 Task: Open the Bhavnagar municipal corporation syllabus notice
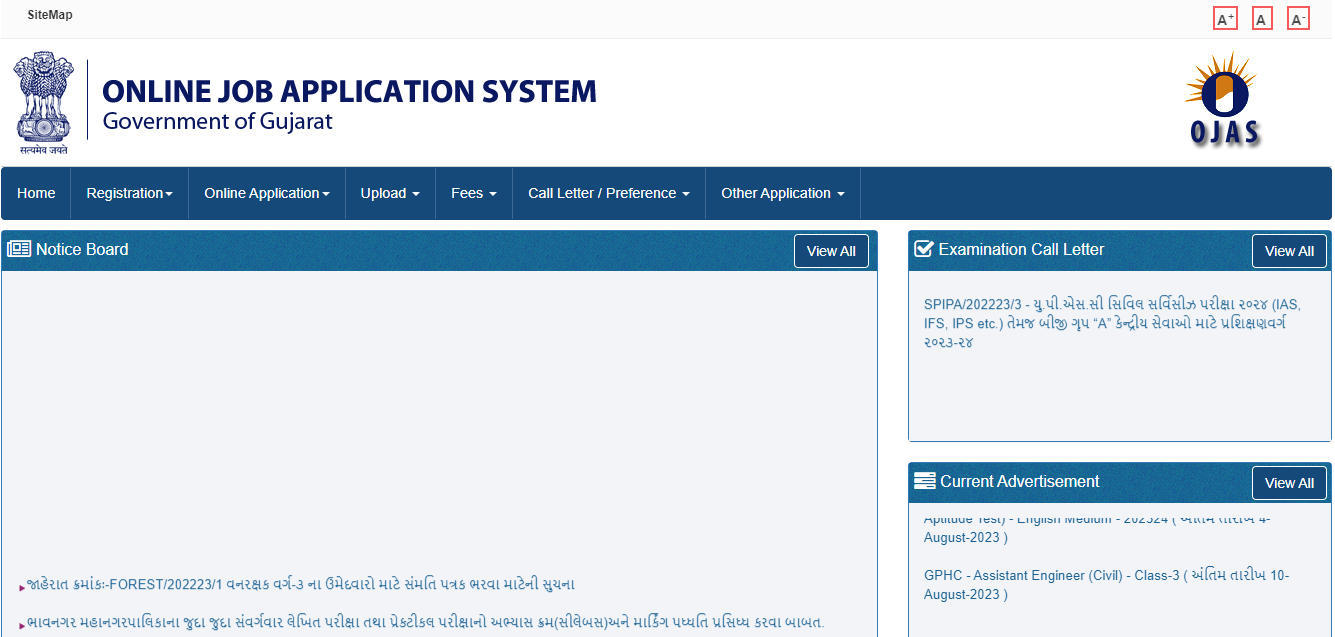pos(425,622)
